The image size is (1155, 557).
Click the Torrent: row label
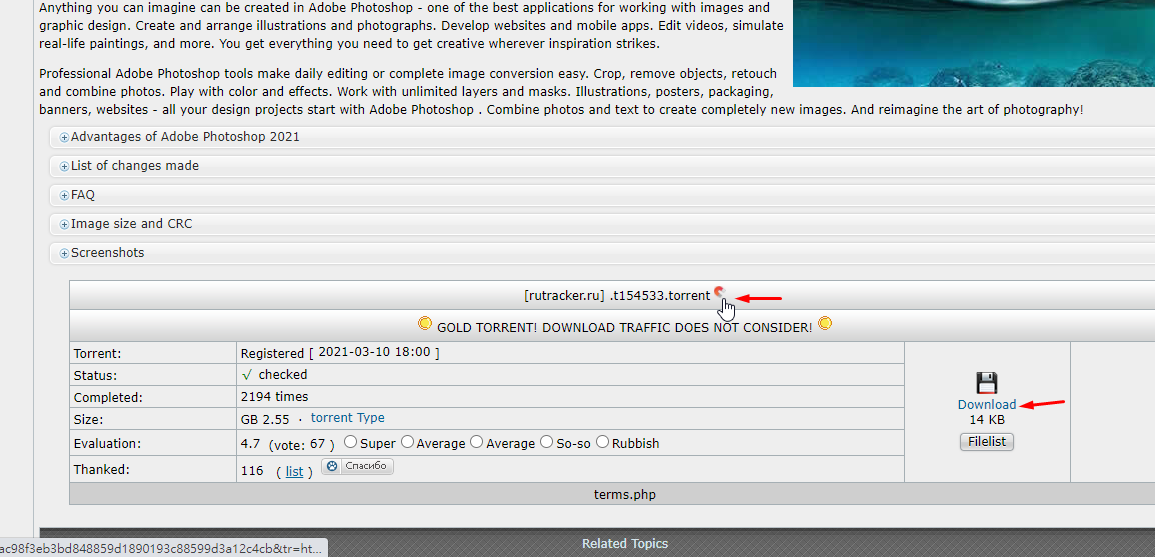(x=97, y=354)
